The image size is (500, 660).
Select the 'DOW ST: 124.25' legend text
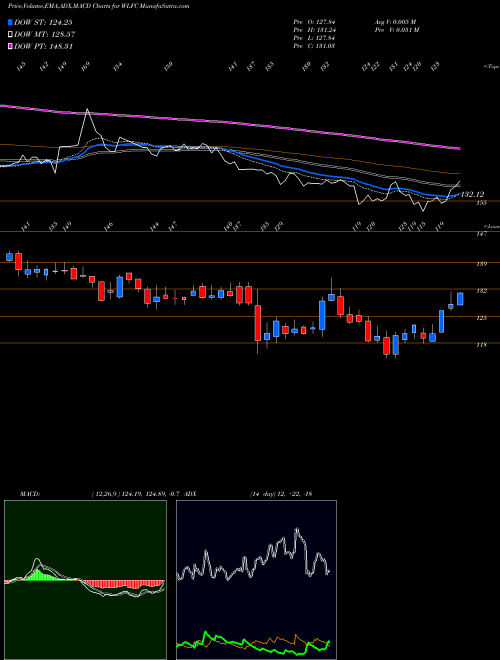tap(43, 22)
